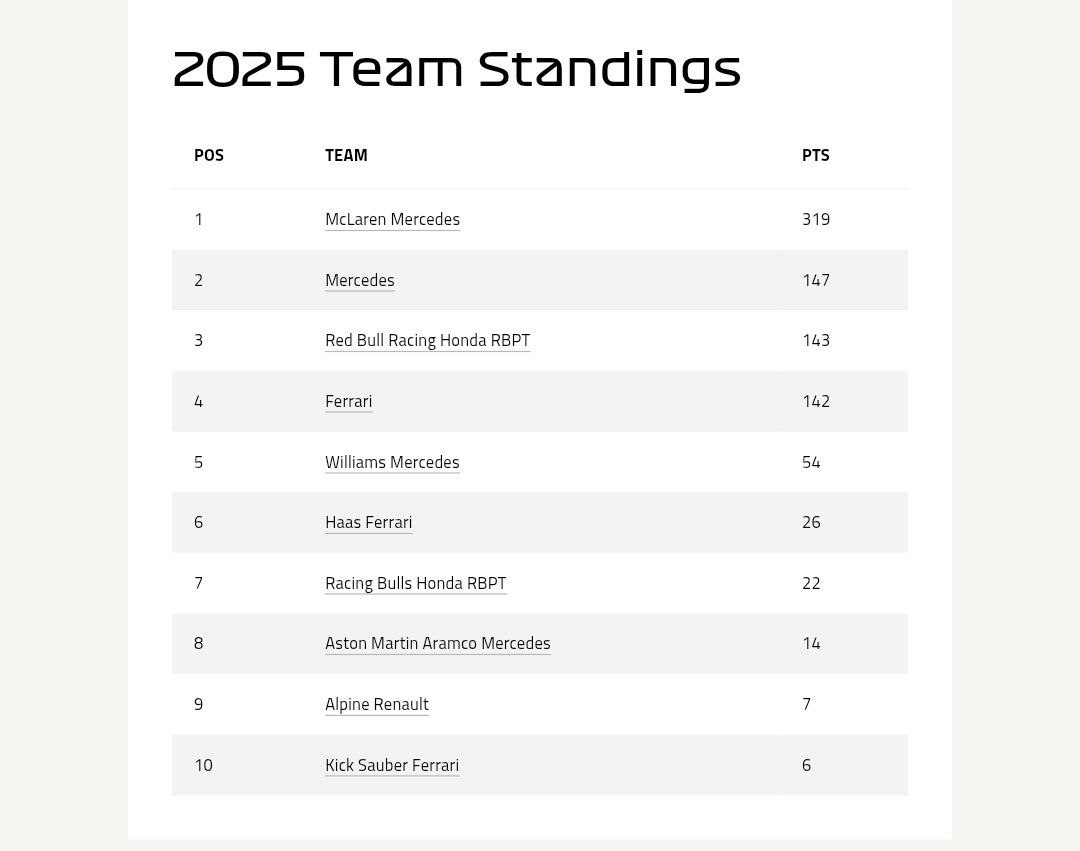Click the 54 points Williams cell
The height and width of the screenshot is (851, 1080).
[810, 462]
